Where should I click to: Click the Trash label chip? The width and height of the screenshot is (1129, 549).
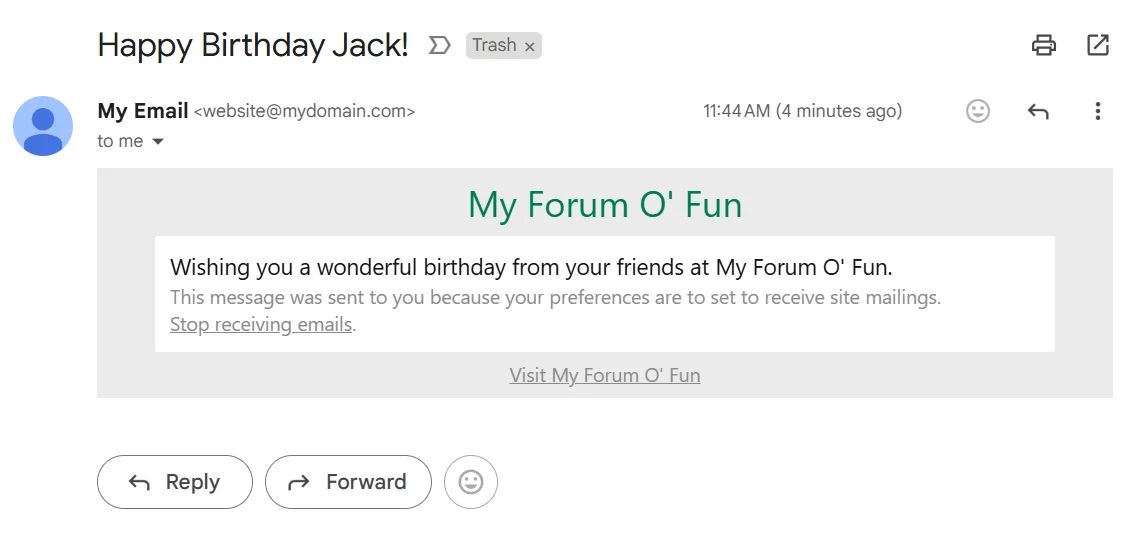coord(494,45)
